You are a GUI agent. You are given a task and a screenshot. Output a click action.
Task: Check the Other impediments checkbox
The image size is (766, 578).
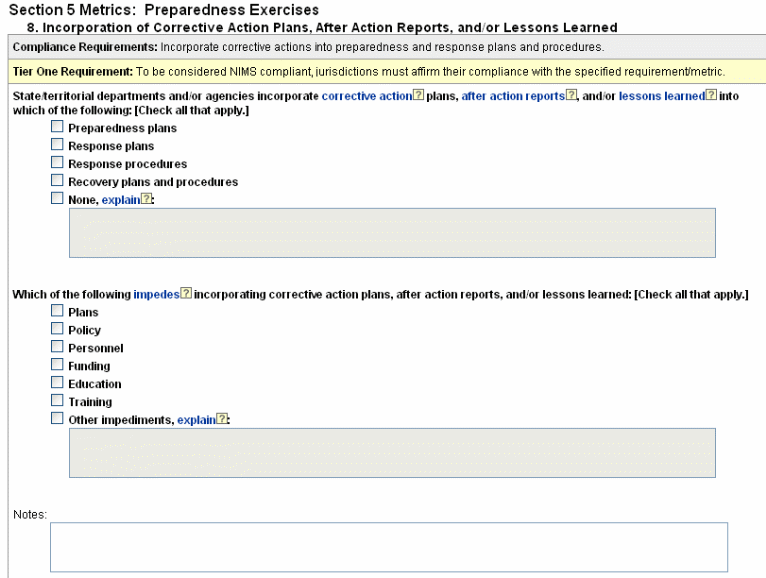(57, 420)
